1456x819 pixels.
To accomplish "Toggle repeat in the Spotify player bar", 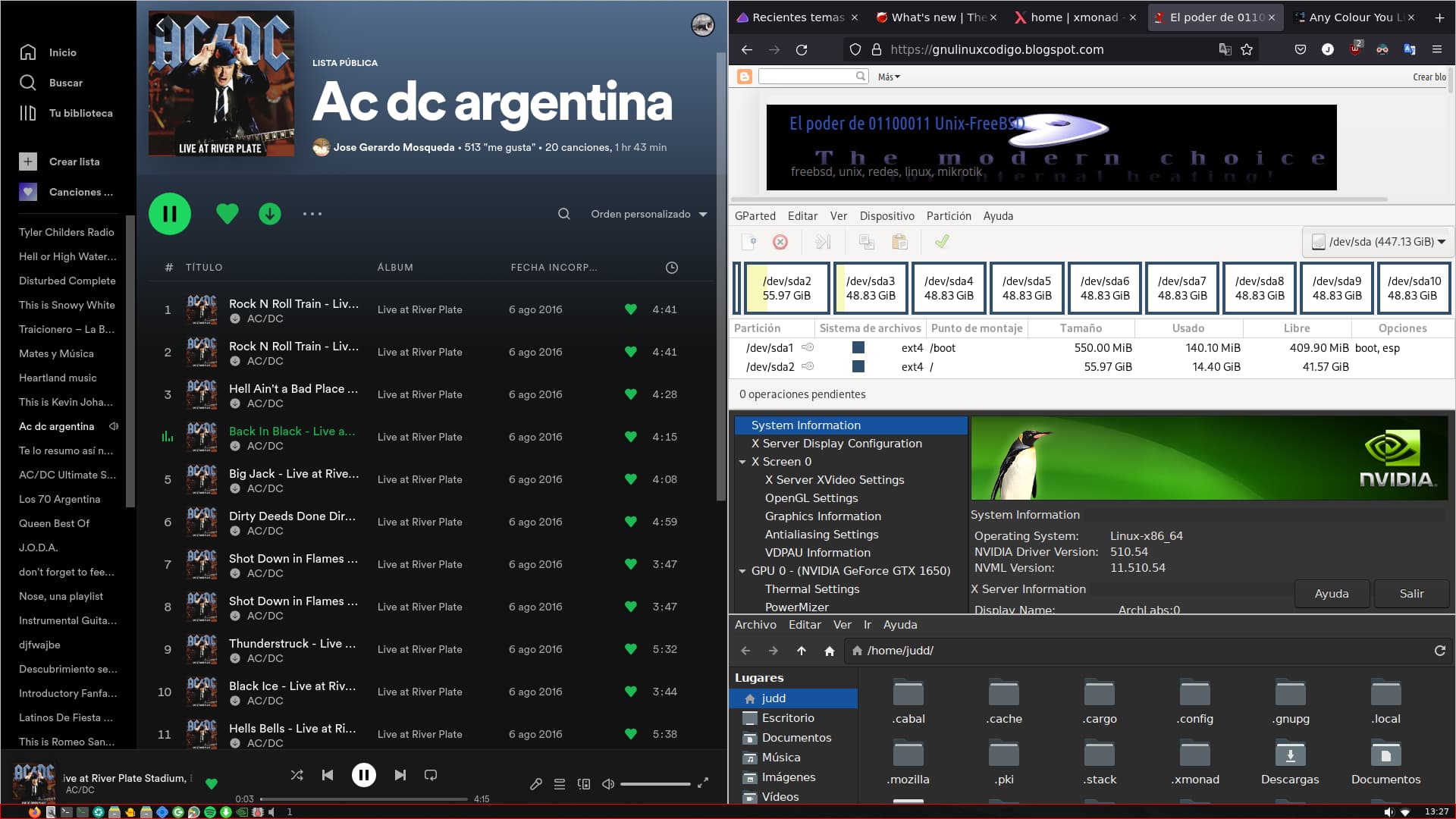I will [x=431, y=775].
